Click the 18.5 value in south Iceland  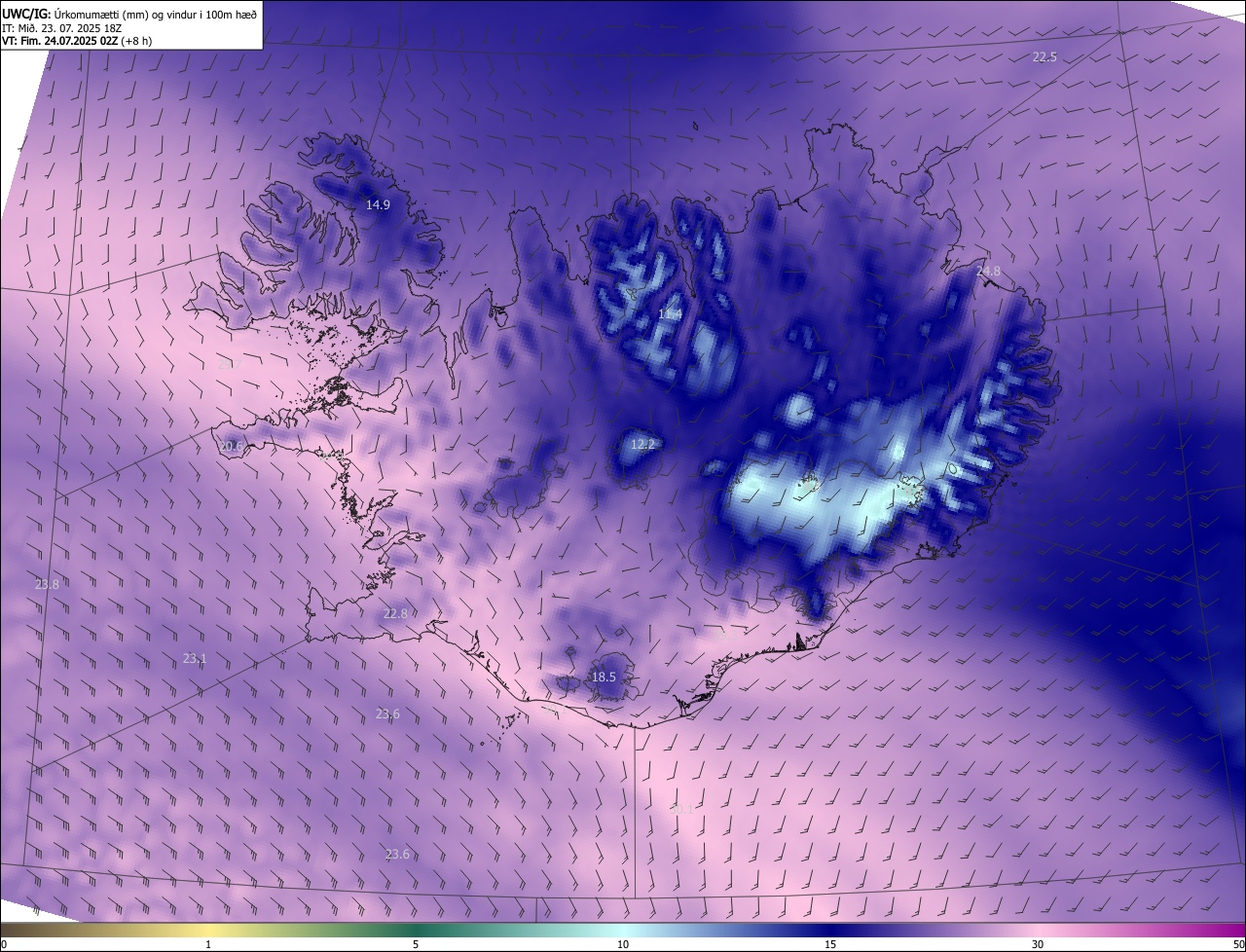click(x=604, y=677)
